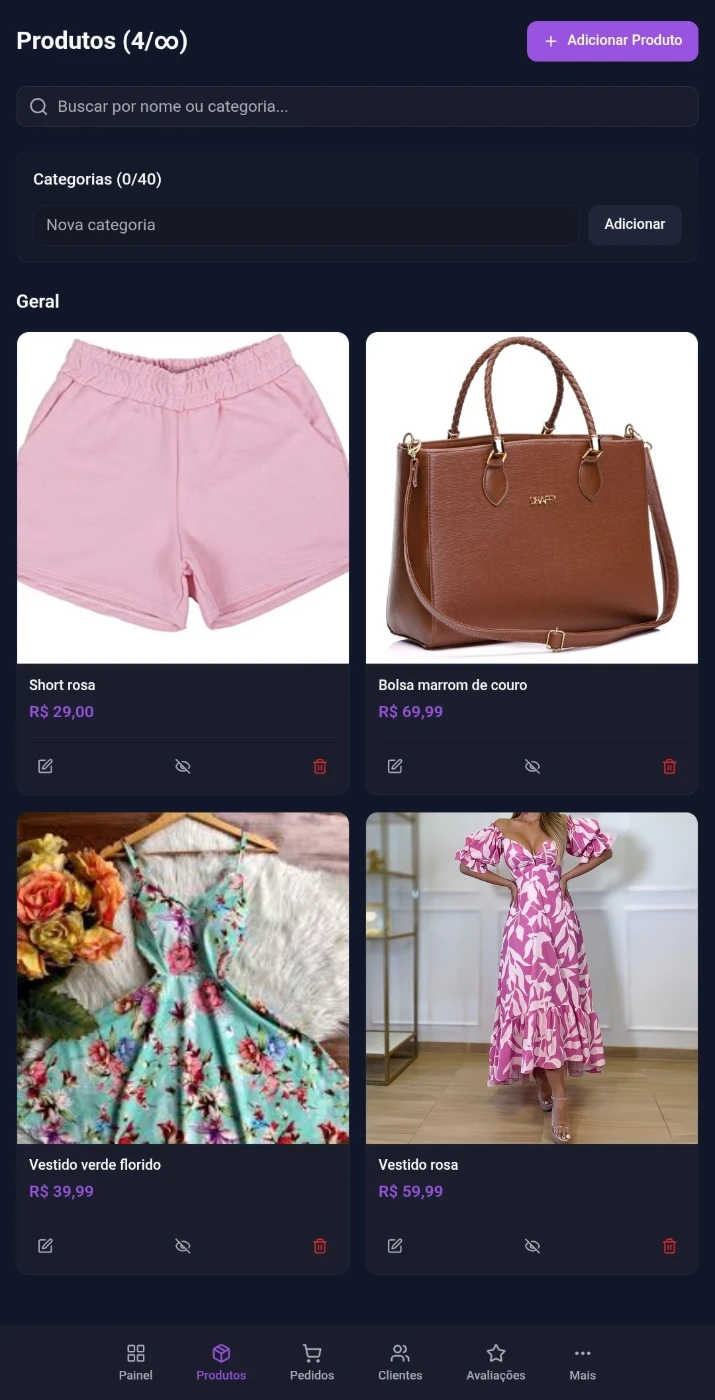Open the Avaliações tab
The width and height of the screenshot is (715, 1400).
(x=496, y=1363)
